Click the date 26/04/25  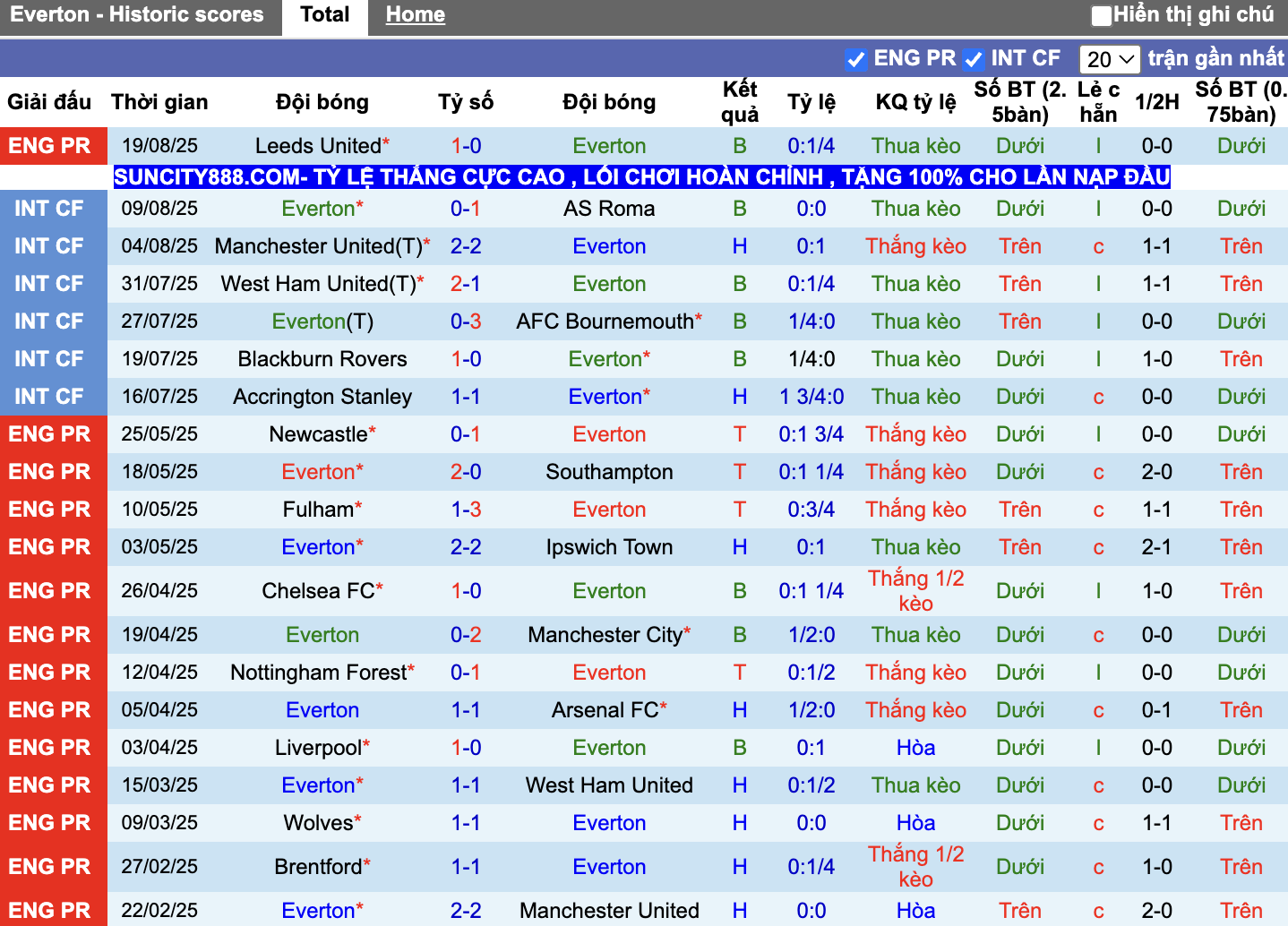click(x=159, y=591)
